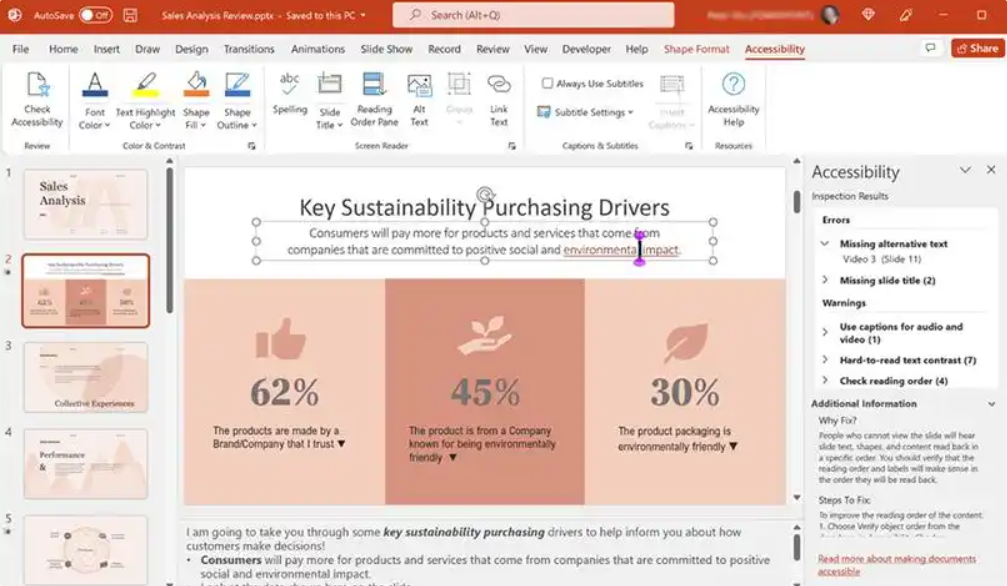Open Alt Text pane
This screenshot has height=586, width=1007.
coord(419,100)
